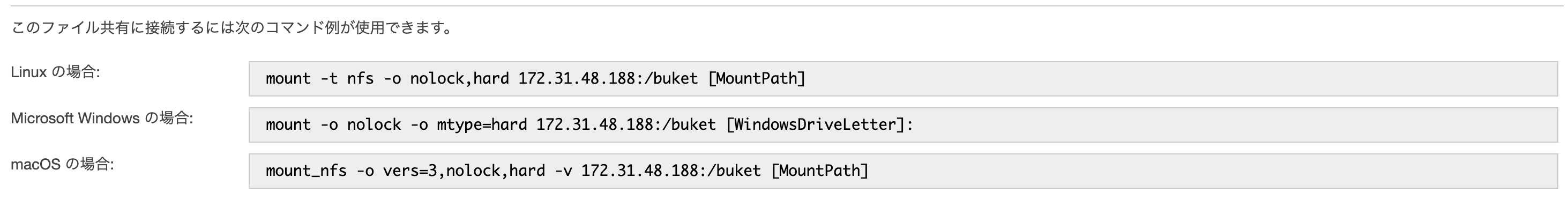Click the macOS mount_nfs command box
Screen dimensions: 1568x207
(x=904, y=171)
